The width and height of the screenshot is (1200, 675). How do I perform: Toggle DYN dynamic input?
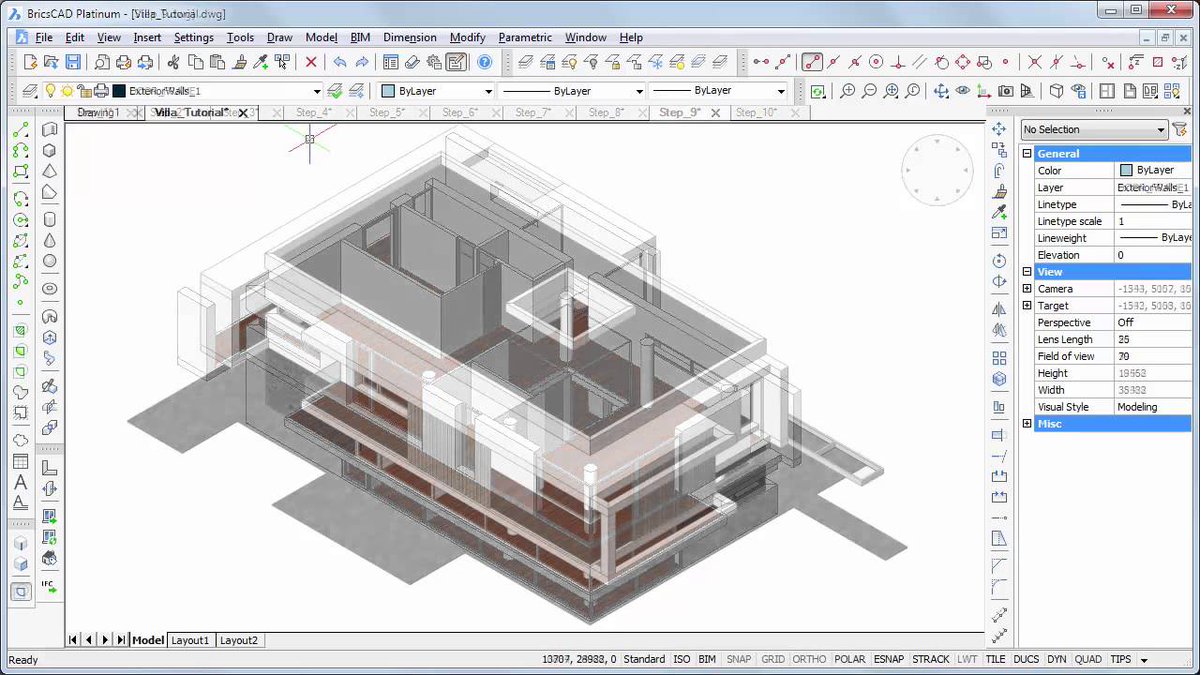coord(1057,659)
